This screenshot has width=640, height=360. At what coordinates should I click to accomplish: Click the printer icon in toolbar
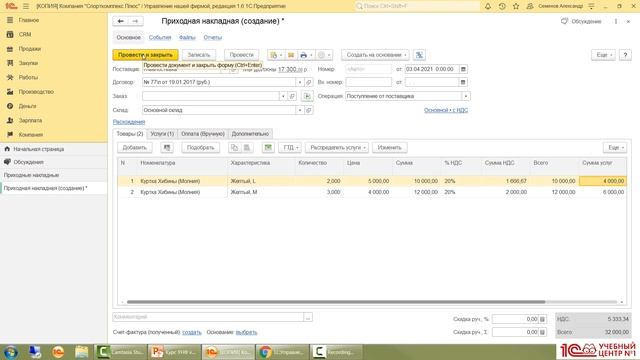tap(303, 55)
